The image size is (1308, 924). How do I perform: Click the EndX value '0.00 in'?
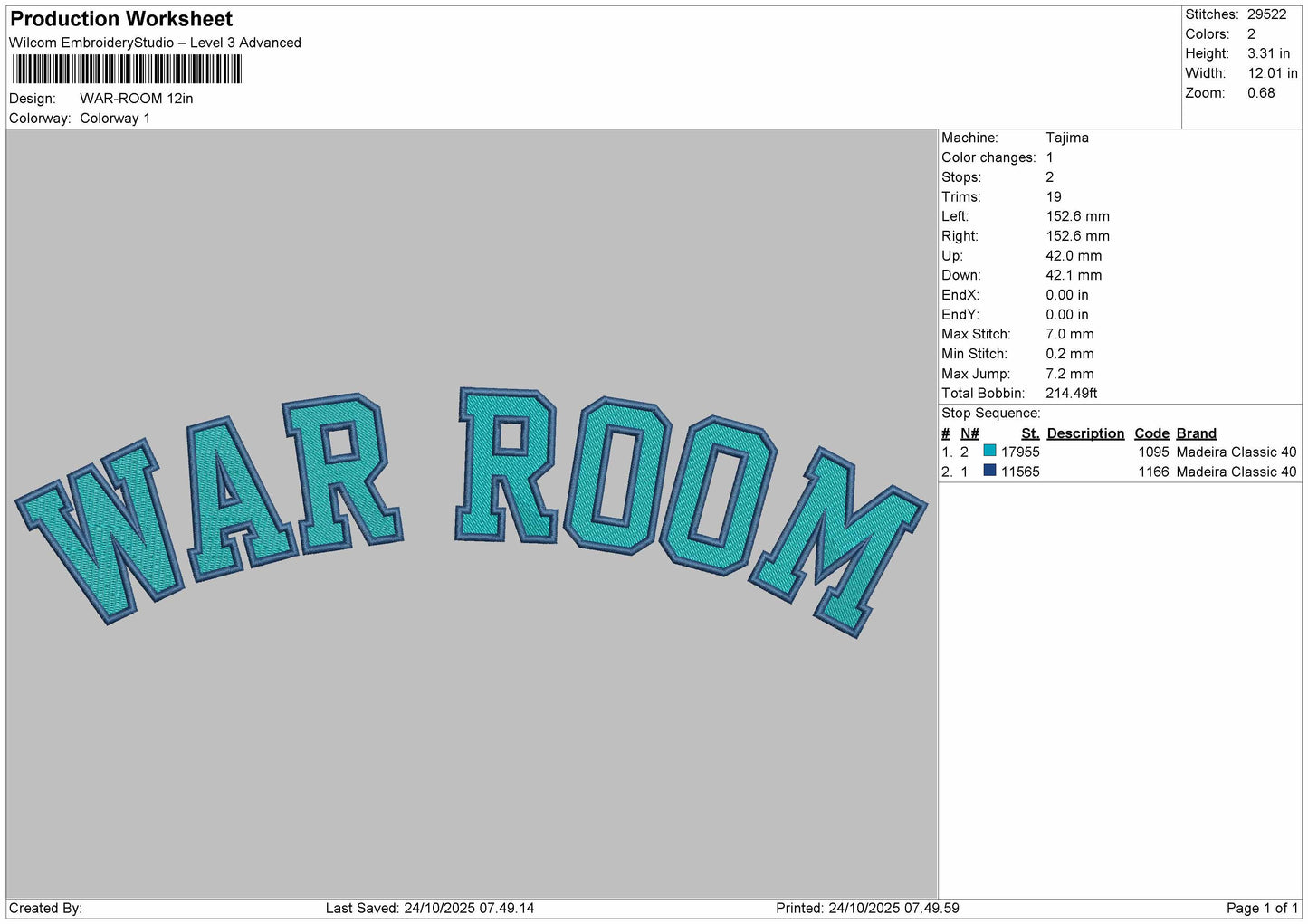click(x=1067, y=296)
